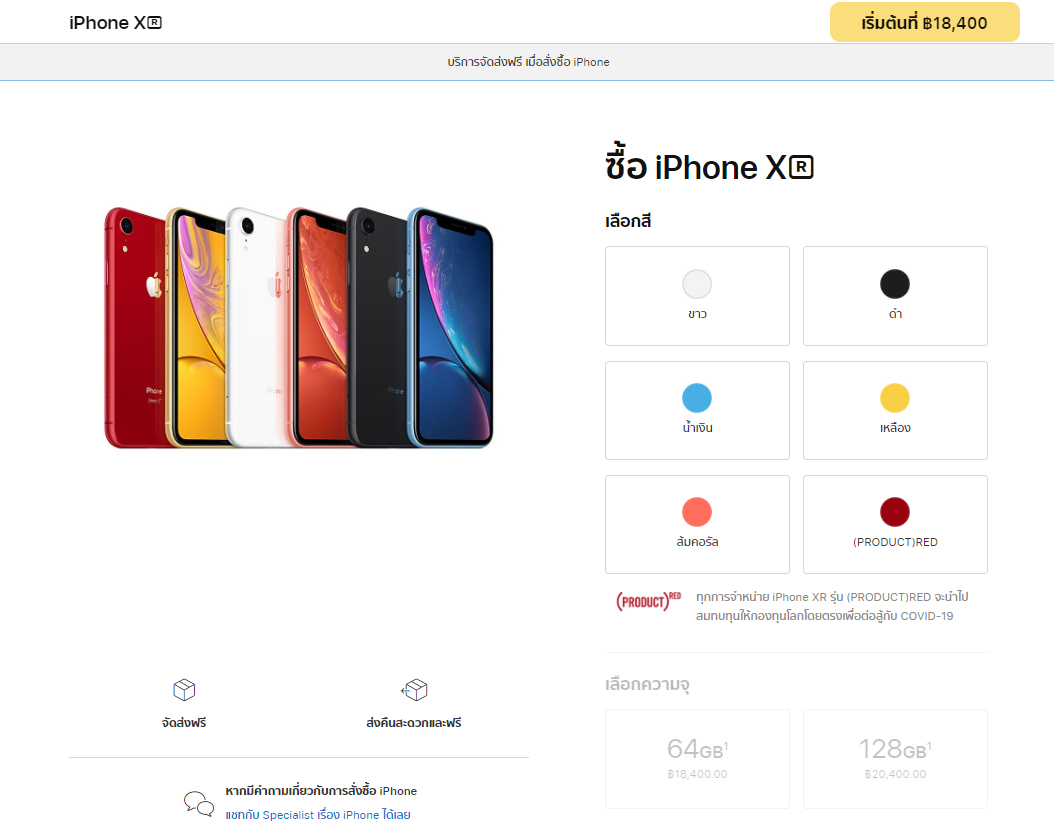The height and width of the screenshot is (834, 1054).
Task: Choose the blue (น้ำเงิน) color option
Action: (x=697, y=411)
